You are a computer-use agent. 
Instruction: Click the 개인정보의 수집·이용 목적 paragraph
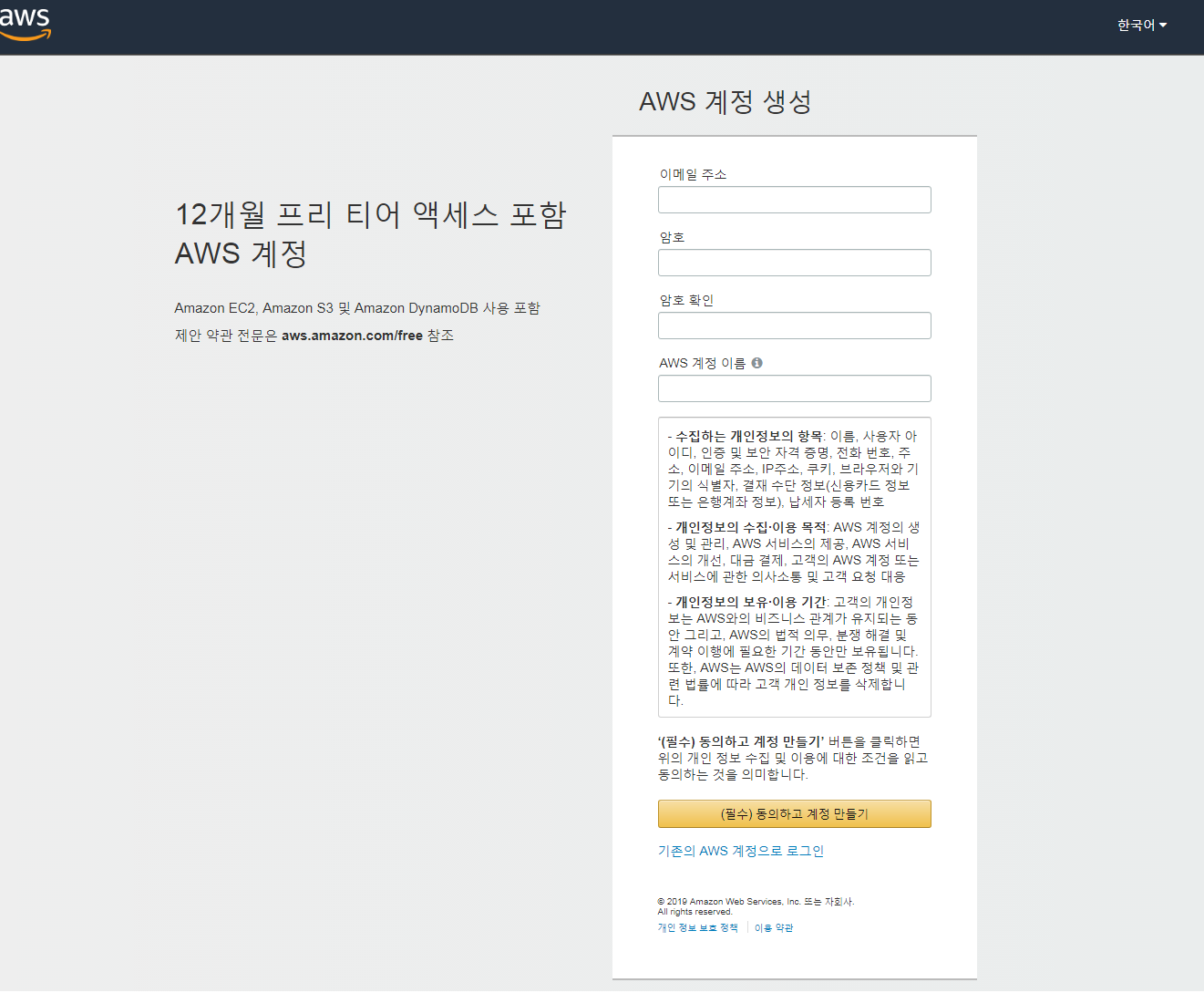pyautogui.click(x=794, y=552)
